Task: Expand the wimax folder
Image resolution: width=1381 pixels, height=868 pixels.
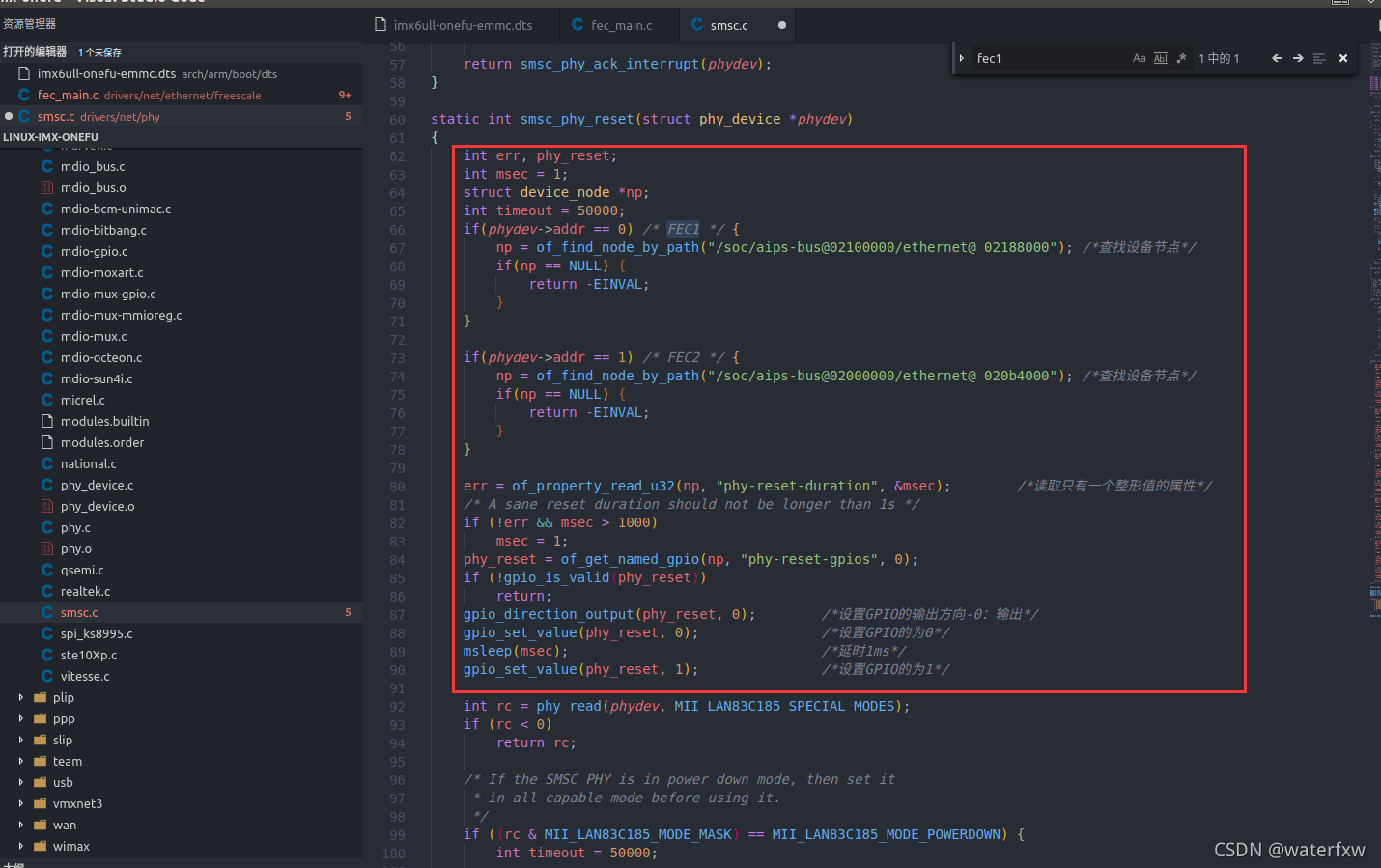Action: coord(182,846)
